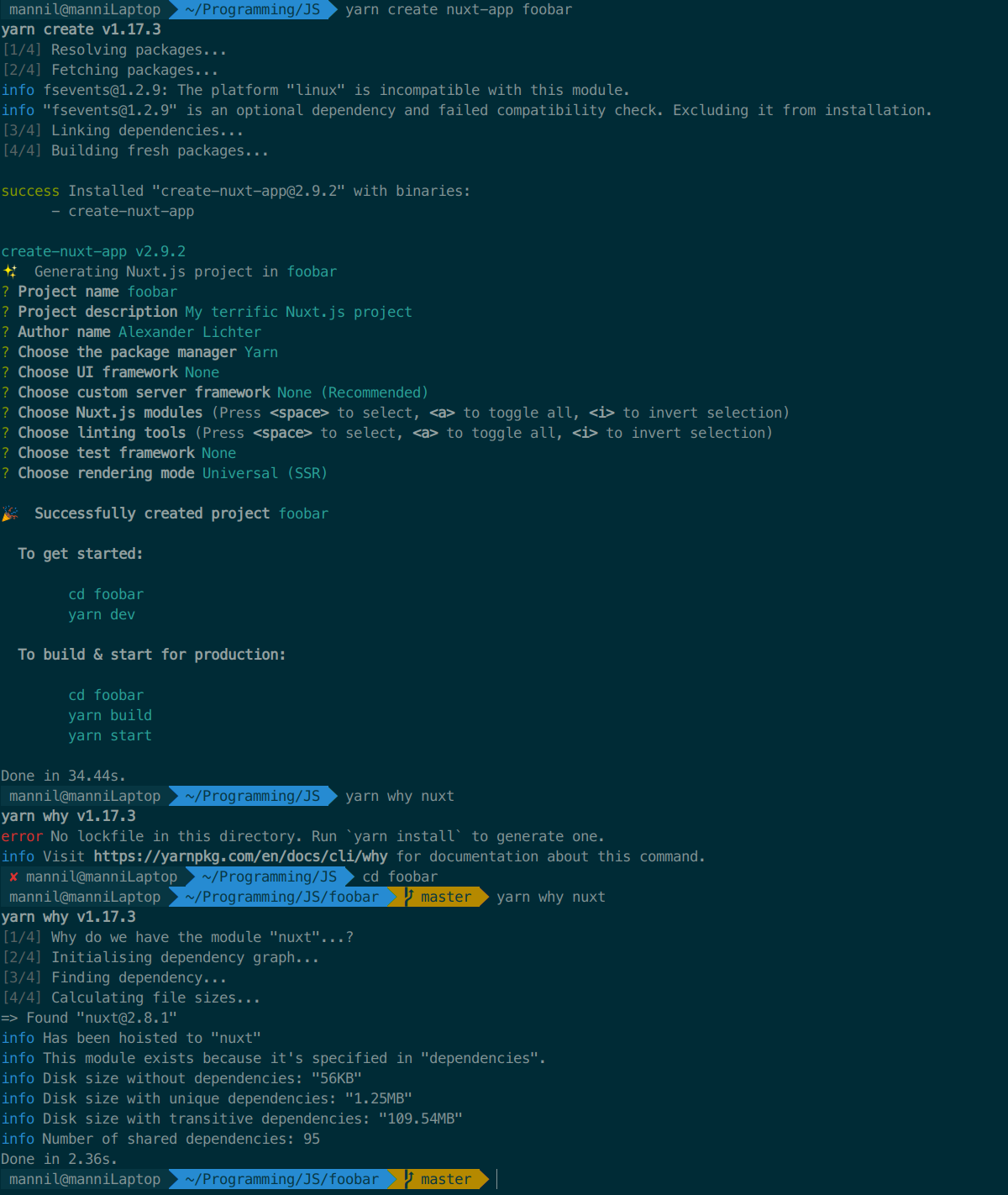This screenshot has width=1008, height=1195.
Task: Click the 'Choose linting tools' question
Action: point(102,433)
